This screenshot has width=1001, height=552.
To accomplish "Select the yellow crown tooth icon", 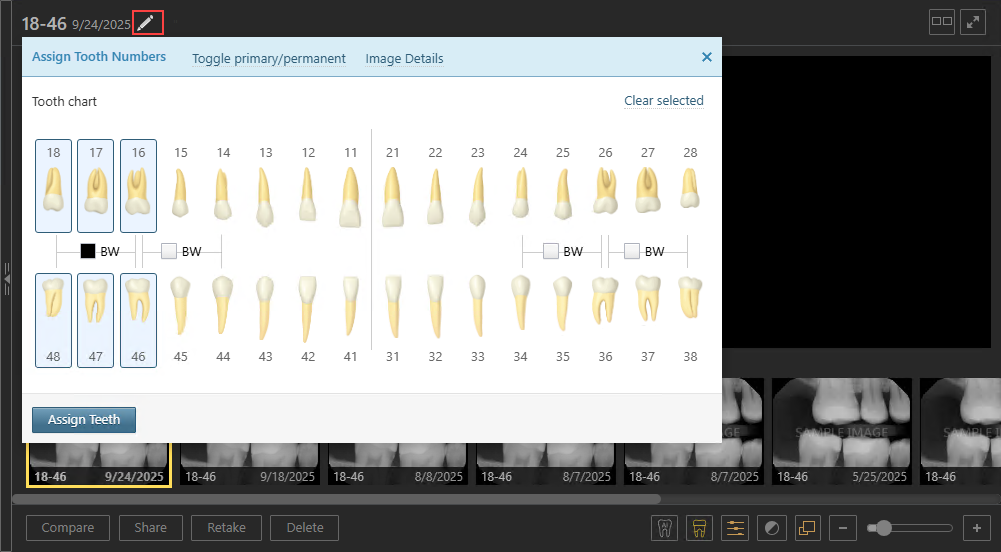I will click(x=699, y=527).
